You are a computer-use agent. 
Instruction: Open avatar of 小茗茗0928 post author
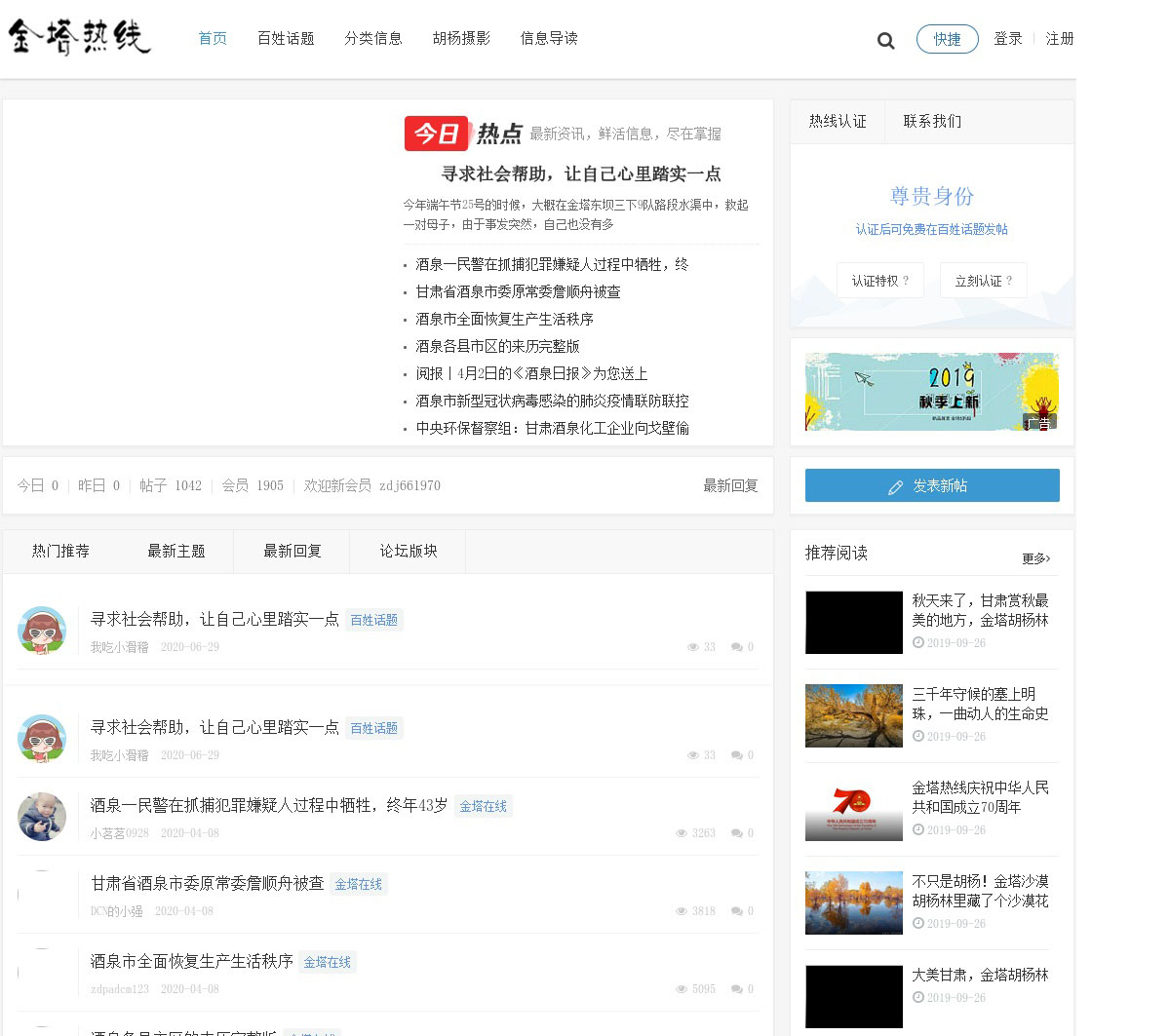point(42,817)
